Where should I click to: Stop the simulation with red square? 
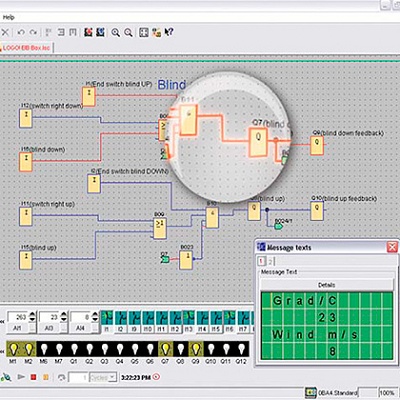point(33,377)
